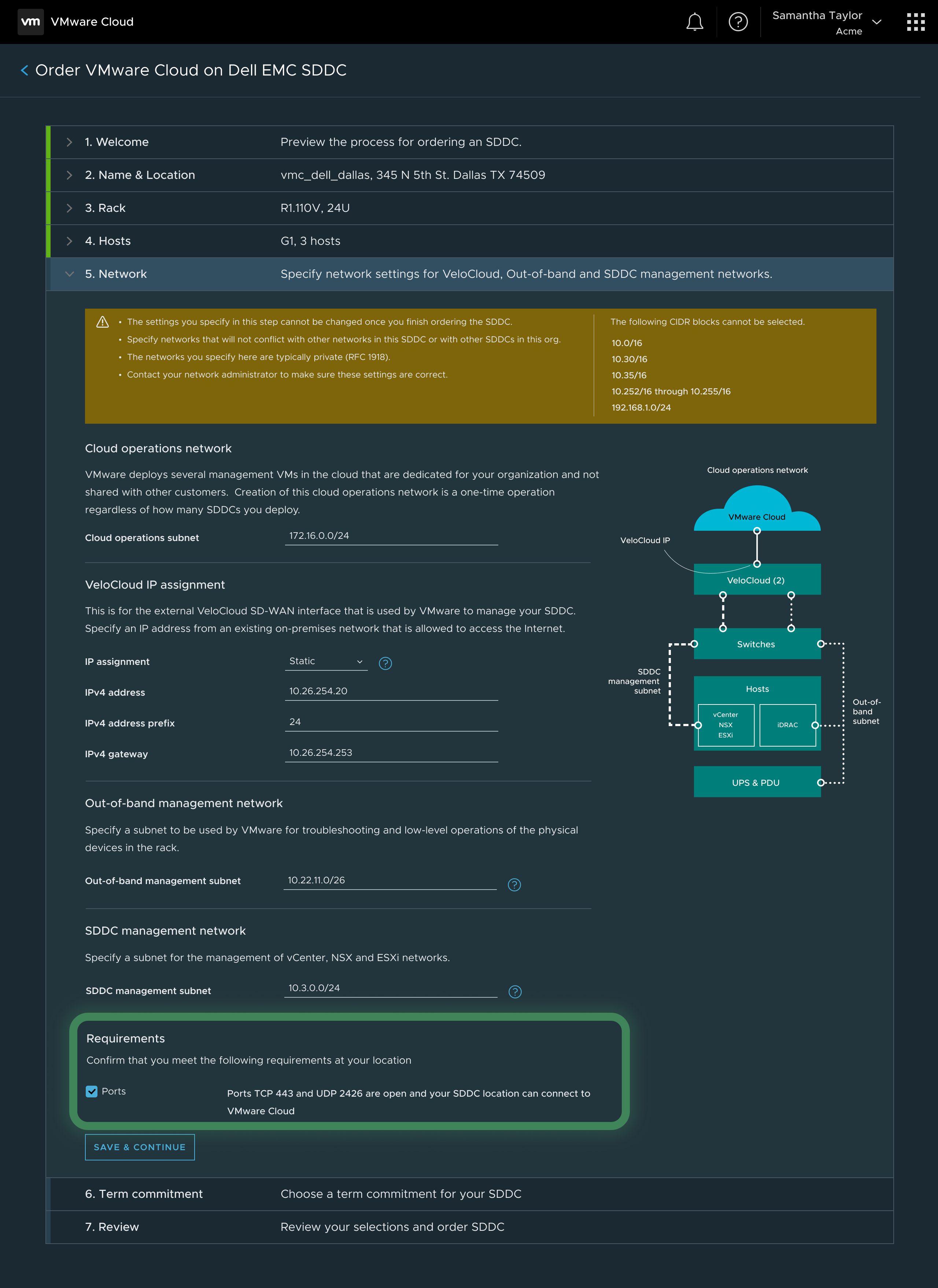Show help for SDDC management subnet

click(x=514, y=991)
